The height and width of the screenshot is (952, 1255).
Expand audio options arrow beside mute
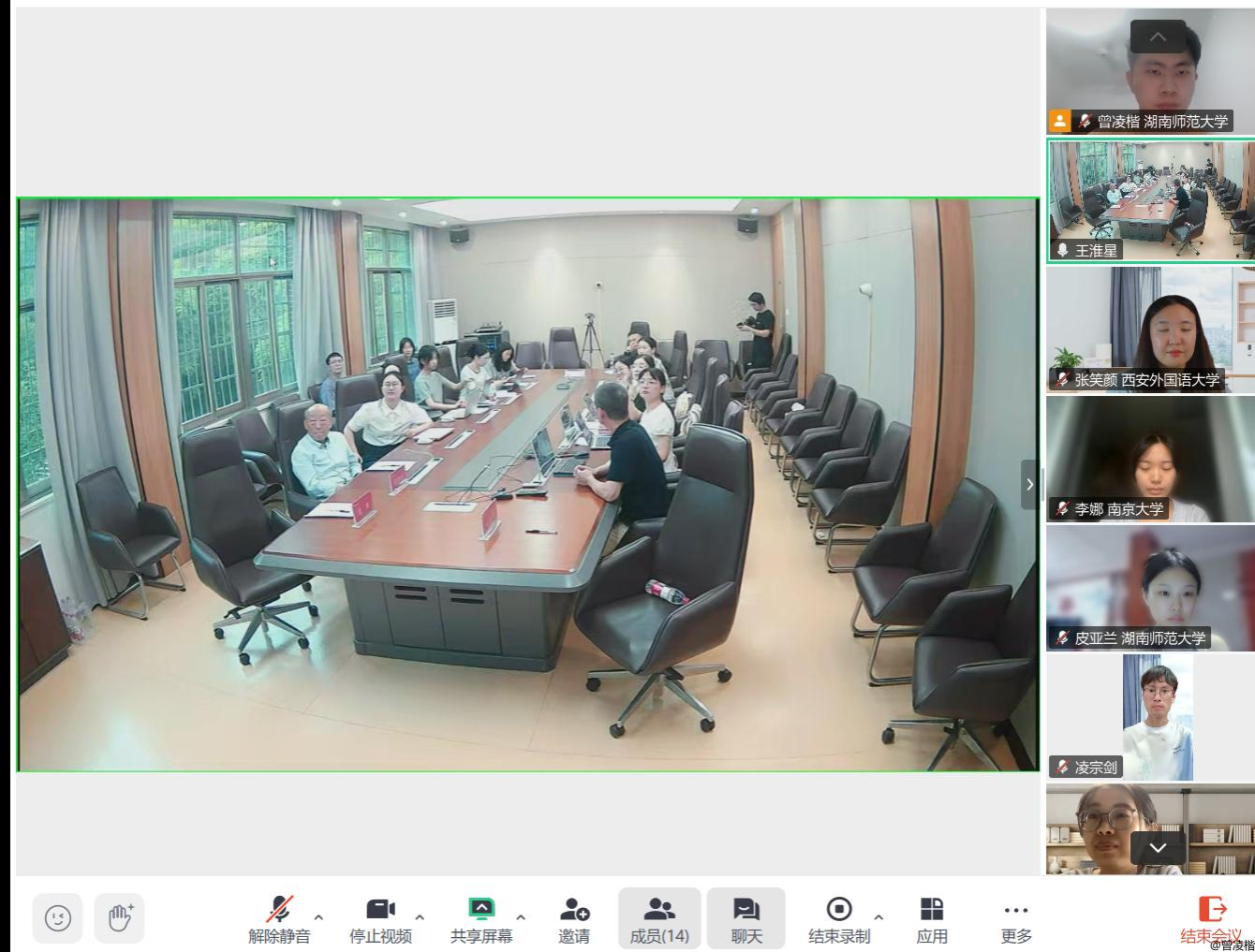tap(318, 917)
